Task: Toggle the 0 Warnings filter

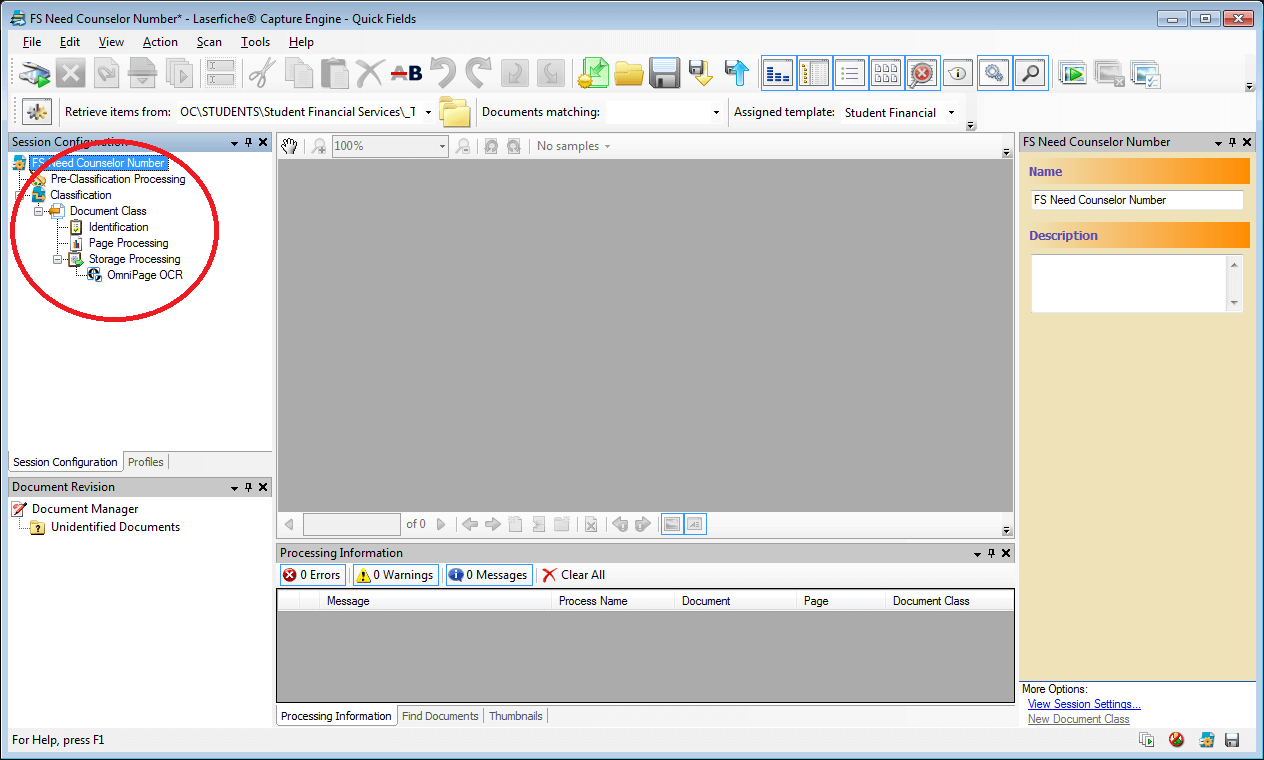Action: [x=396, y=575]
